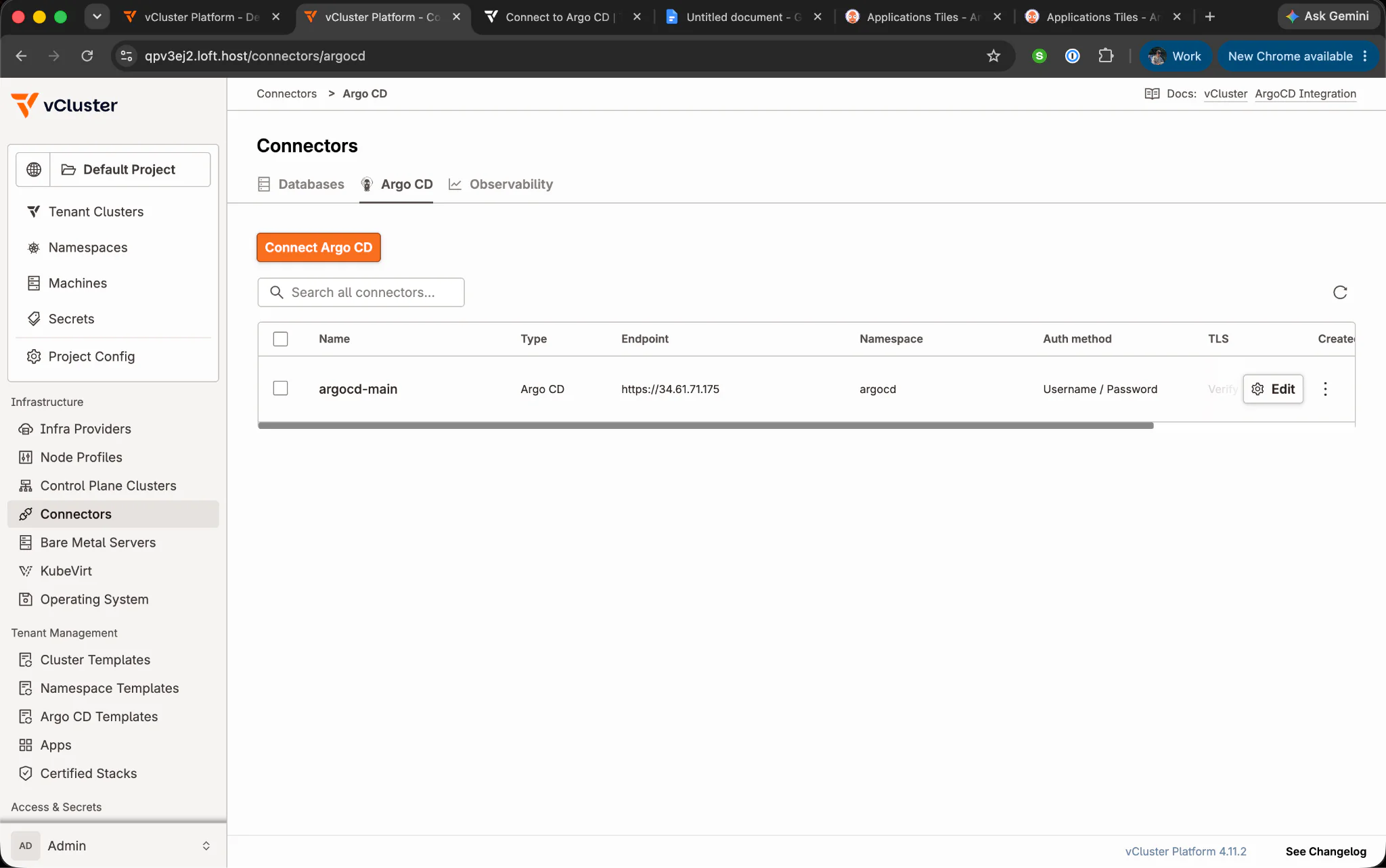This screenshot has width=1386, height=868.
Task: Open the ArgoCD Integration docs link
Action: (1305, 93)
